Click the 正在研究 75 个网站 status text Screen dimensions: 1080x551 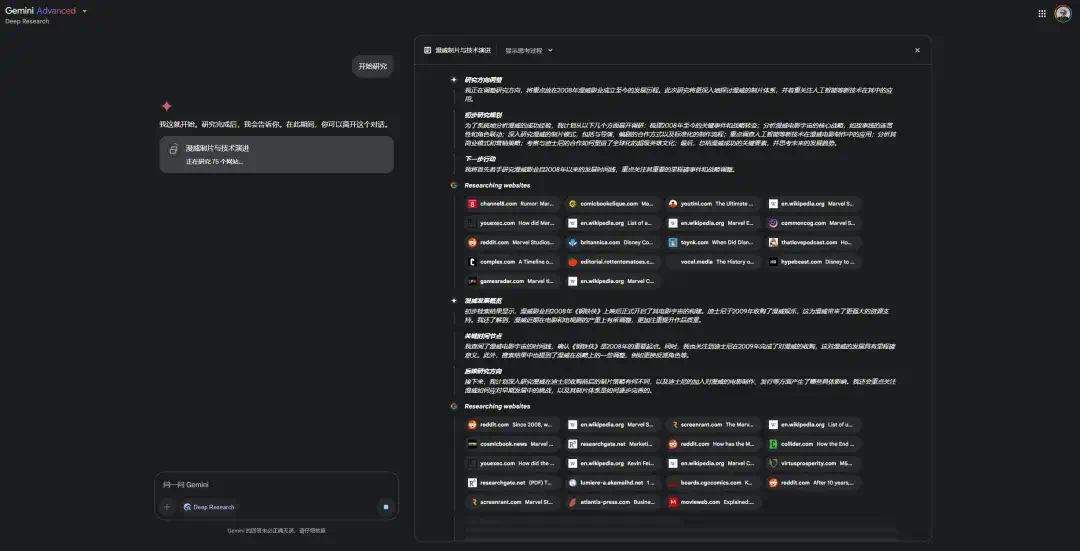(x=214, y=162)
